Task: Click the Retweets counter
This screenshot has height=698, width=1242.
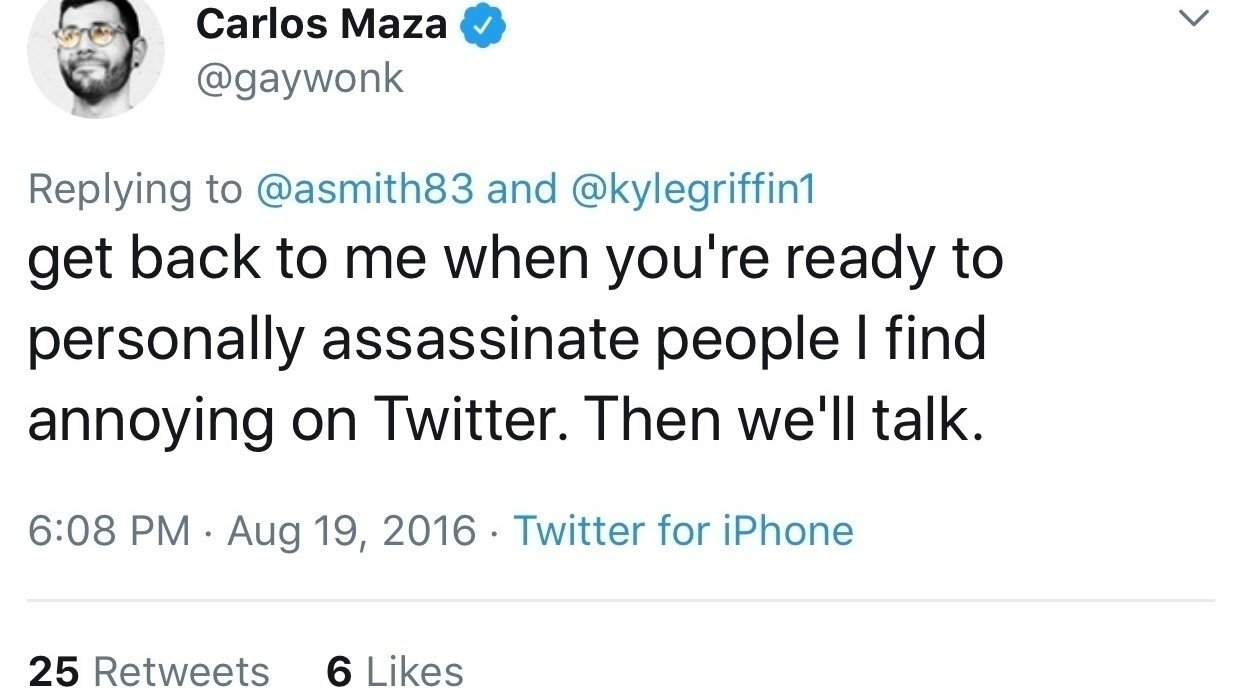Action: click(146, 670)
